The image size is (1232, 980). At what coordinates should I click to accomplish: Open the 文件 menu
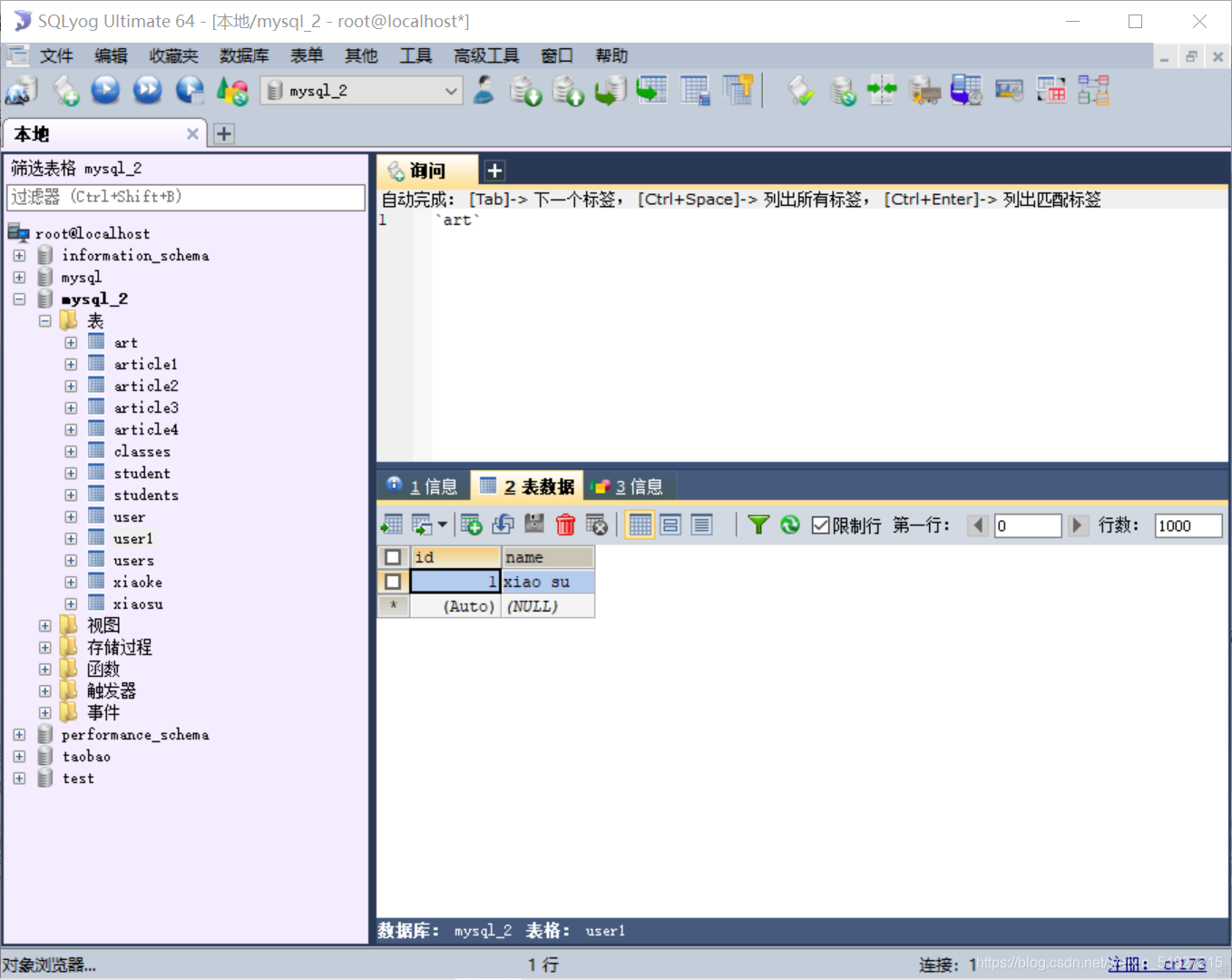(56, 56)
